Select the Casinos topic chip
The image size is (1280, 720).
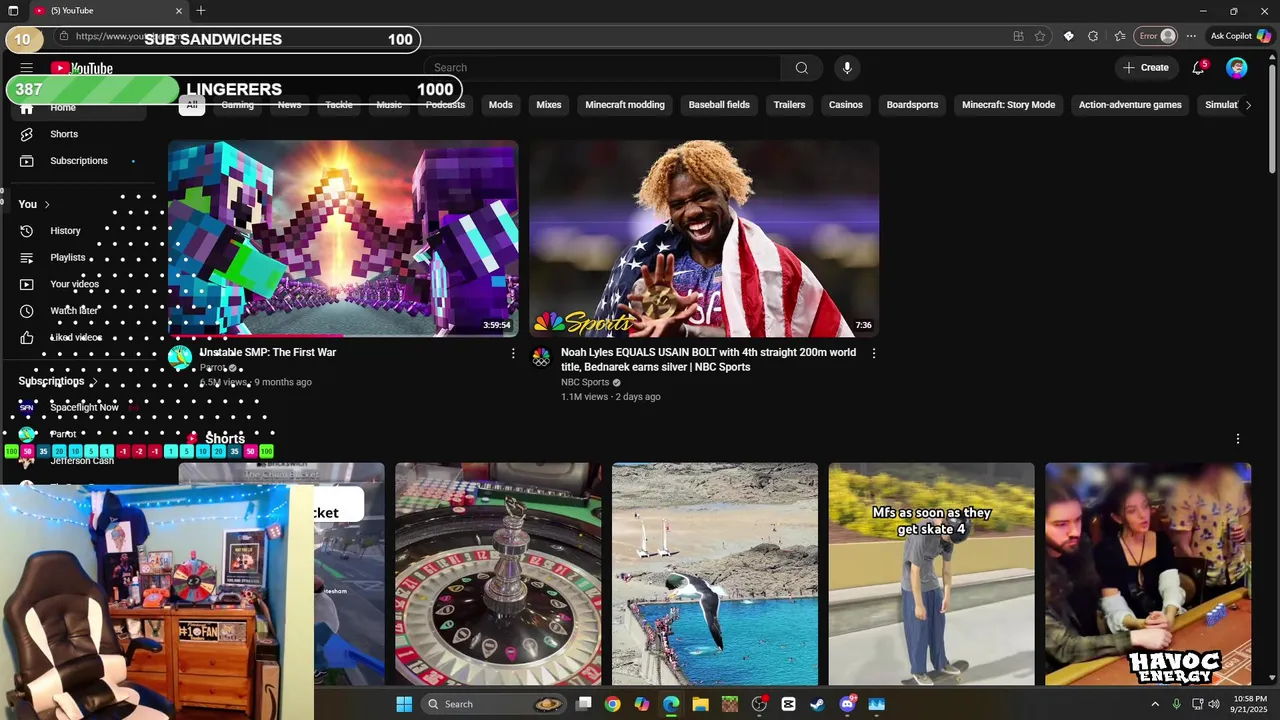click(x=846, y=105)
